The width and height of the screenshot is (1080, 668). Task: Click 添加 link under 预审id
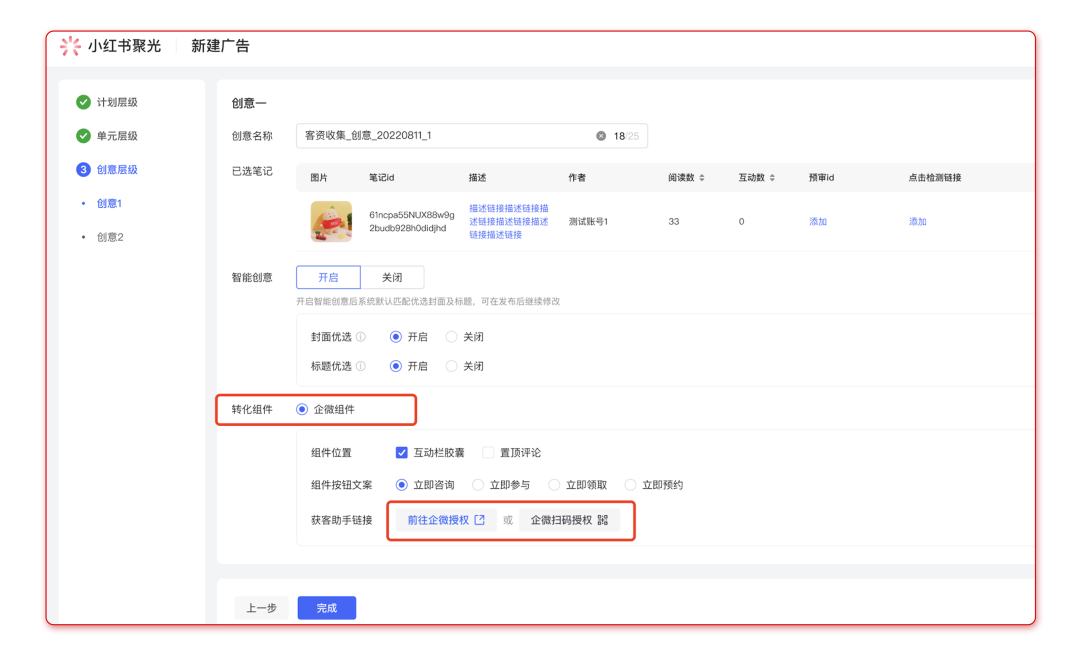(x=818, y=222)
